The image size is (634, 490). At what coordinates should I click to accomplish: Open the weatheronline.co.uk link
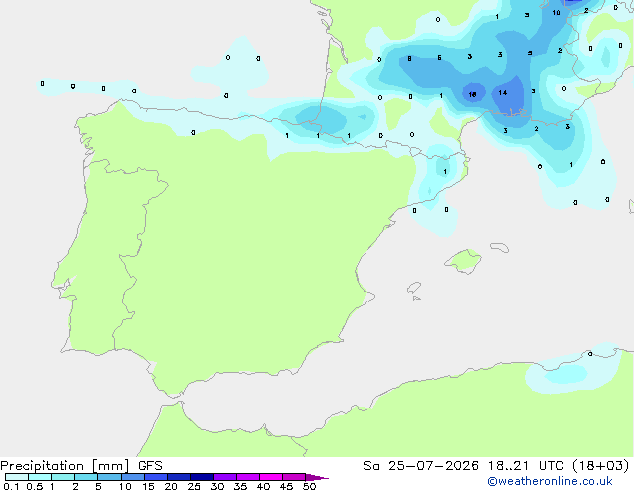(x=550, y=481)
